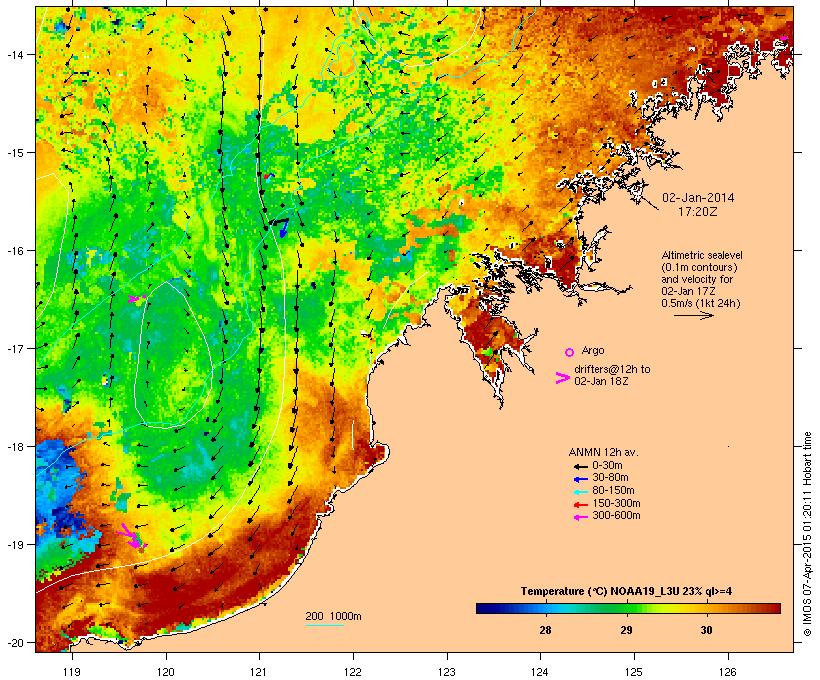Click the cyan 80-150m legend arrow
Screen dimensions: 820x680
tap(580, 492)
